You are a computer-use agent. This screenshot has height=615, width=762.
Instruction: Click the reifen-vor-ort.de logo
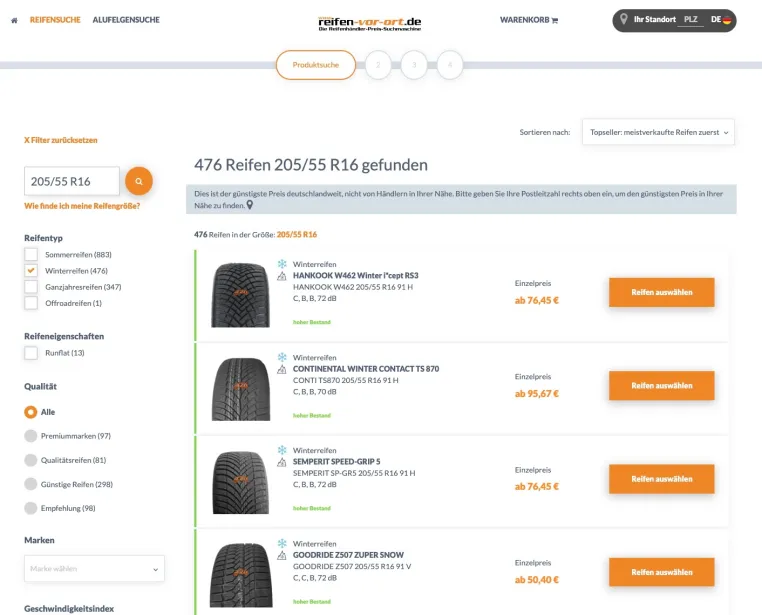(x=369, y=23)
